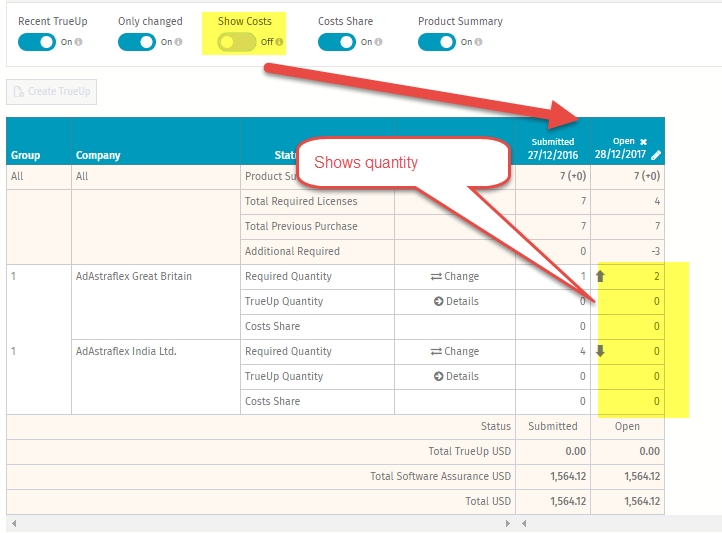
Task: Switch off the Costs Share toggle
Action: (337, 42)
